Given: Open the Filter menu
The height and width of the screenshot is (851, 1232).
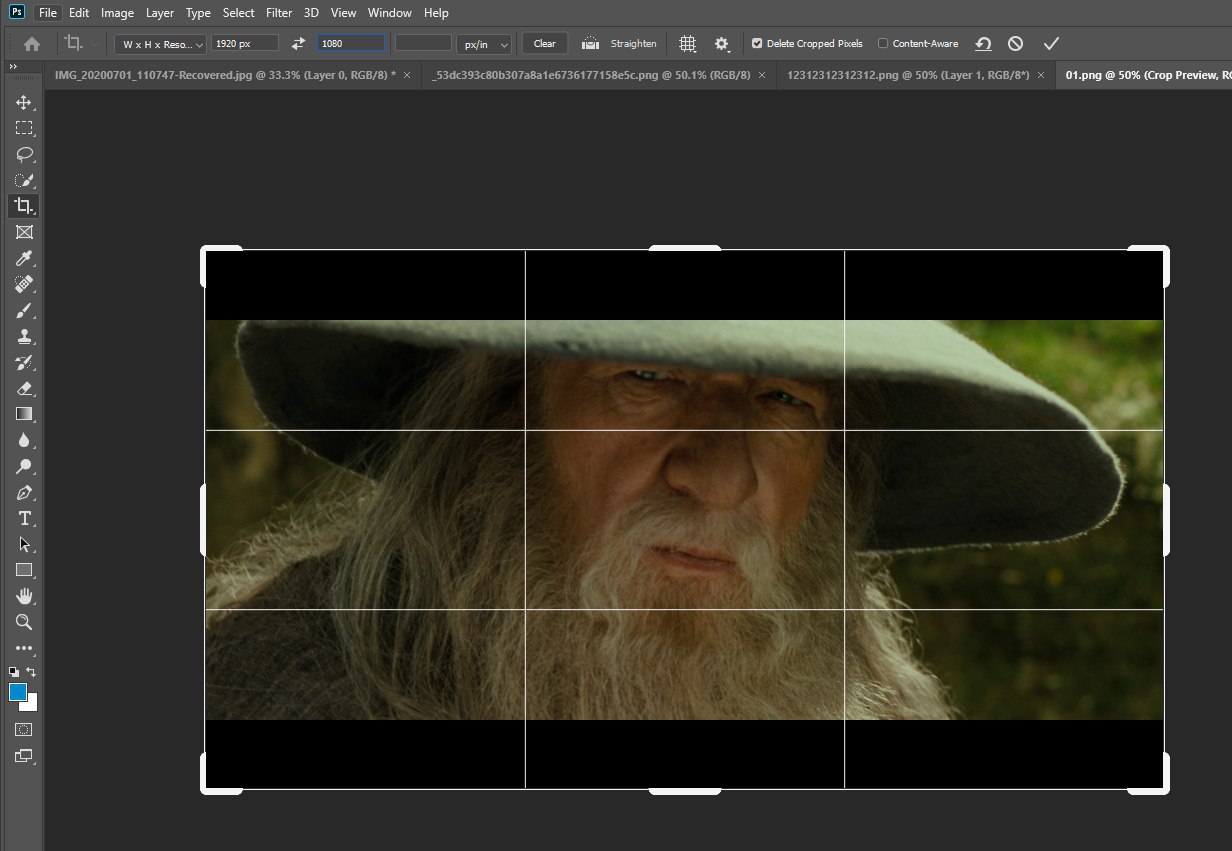Looking at the screenshot, I should (279, 13).
